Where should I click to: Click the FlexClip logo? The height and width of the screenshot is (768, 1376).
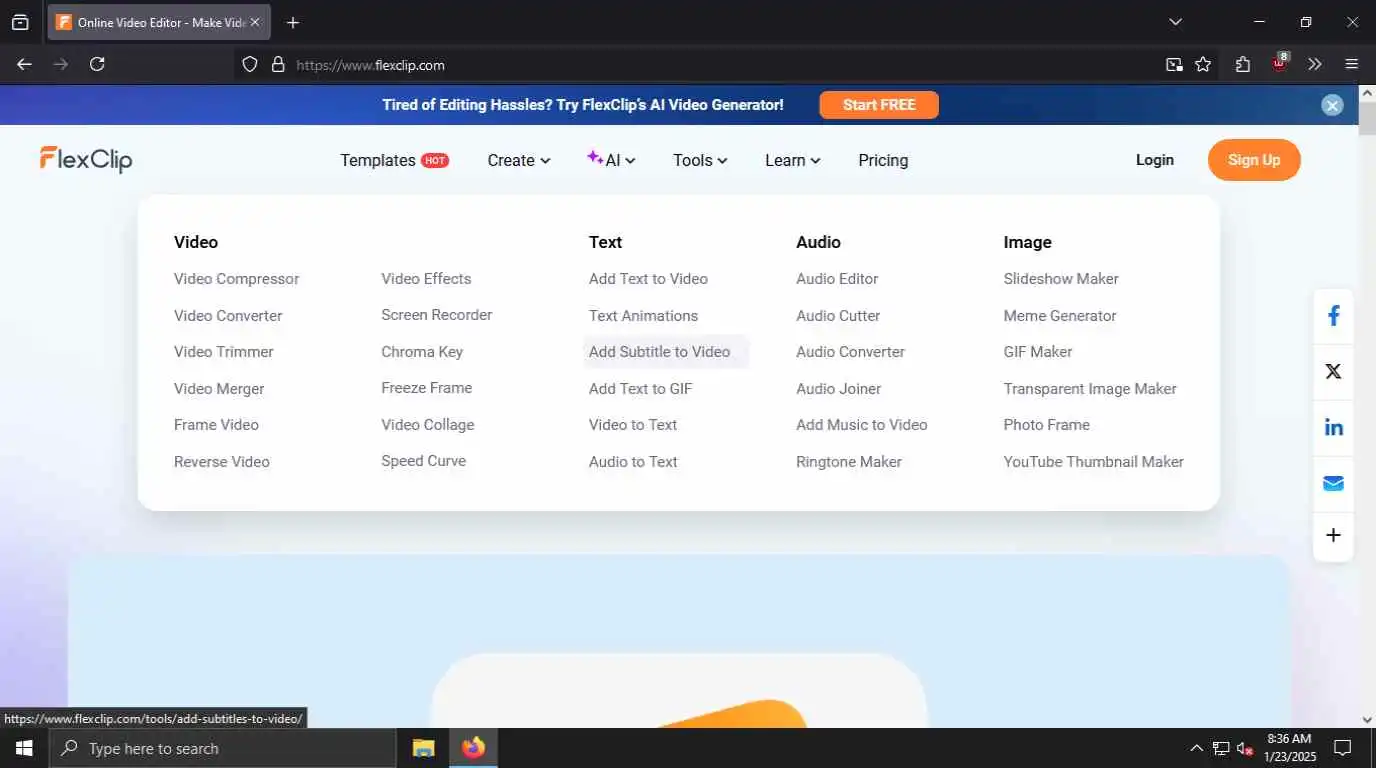pyautogui.click(x=86, y=159)
